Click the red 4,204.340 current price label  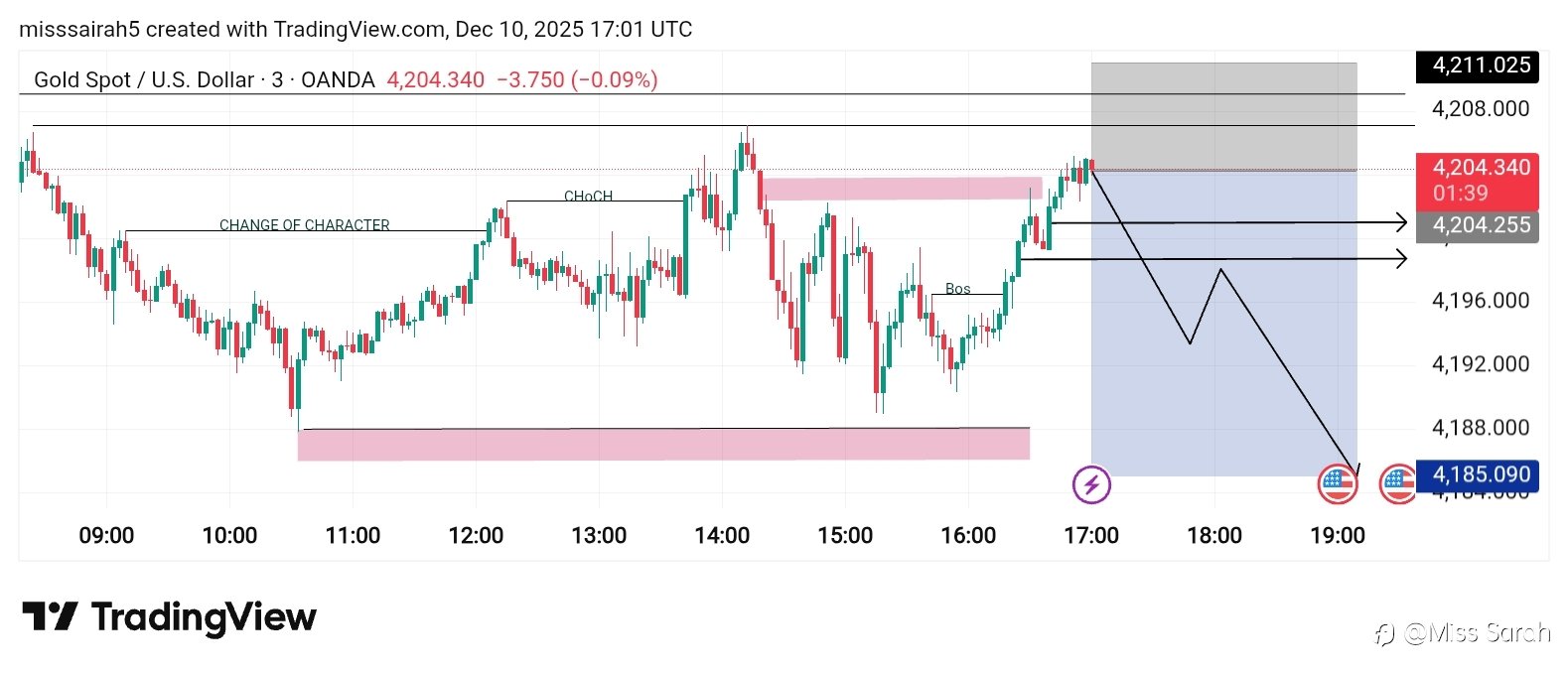(x=1477, y=169)
